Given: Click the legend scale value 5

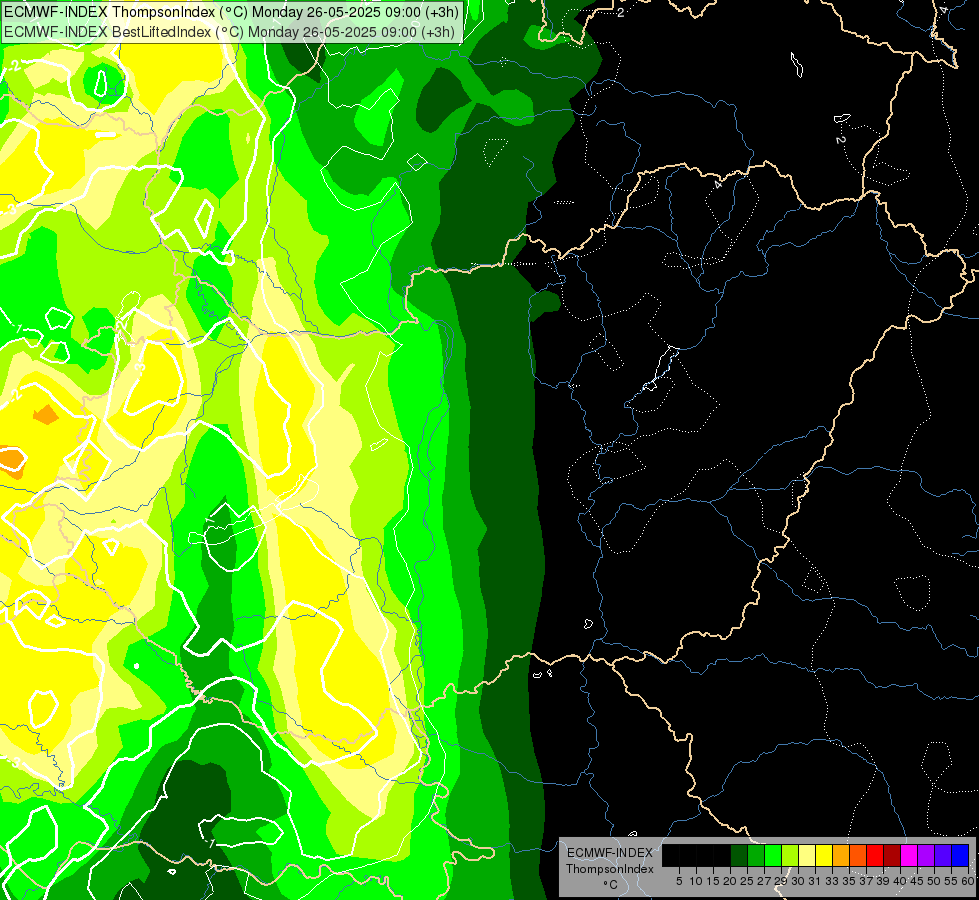Looking at the screenshot, I should pos(679,881).
